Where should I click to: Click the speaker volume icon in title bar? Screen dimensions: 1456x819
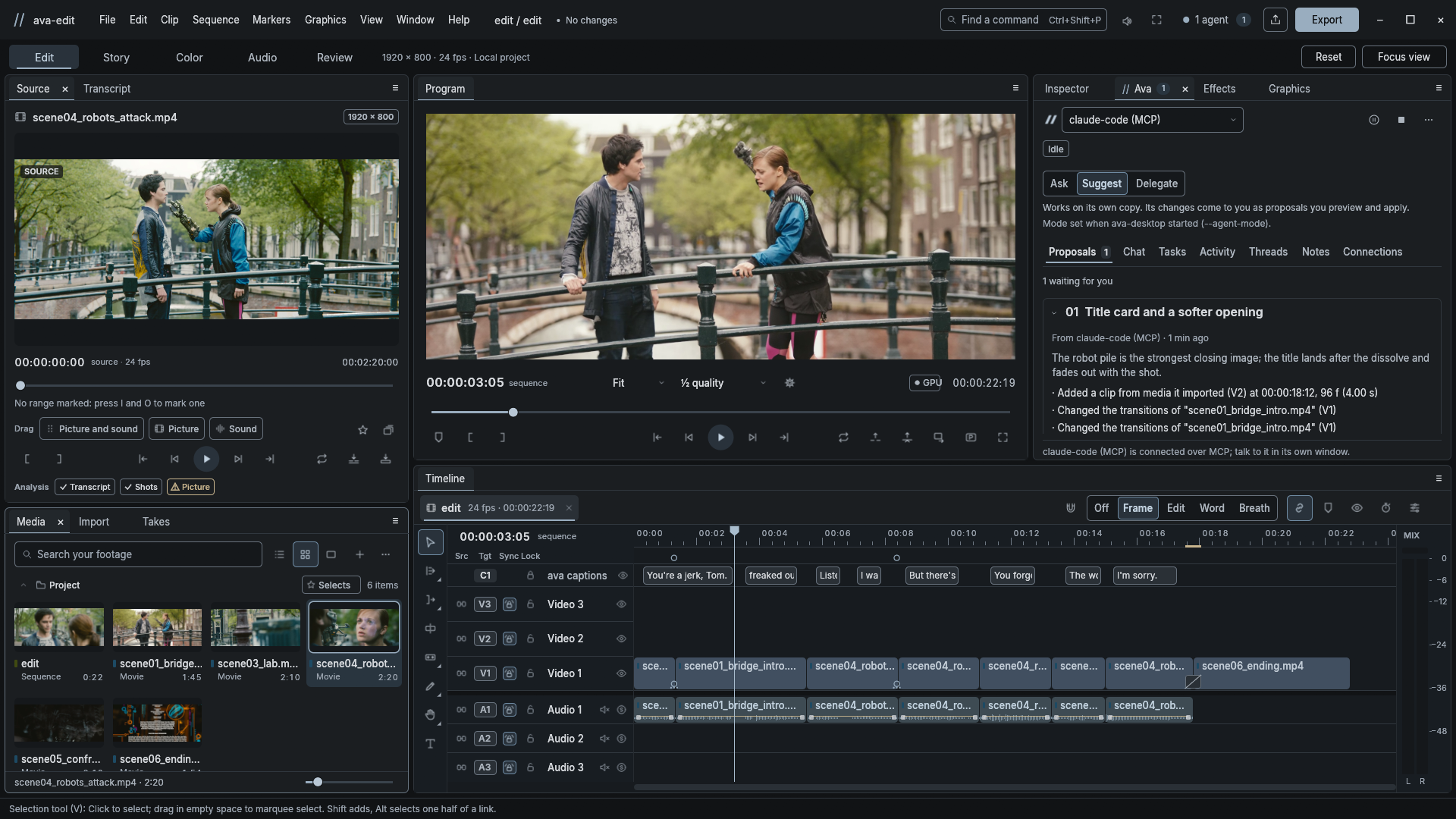(x=1127, y=20)
